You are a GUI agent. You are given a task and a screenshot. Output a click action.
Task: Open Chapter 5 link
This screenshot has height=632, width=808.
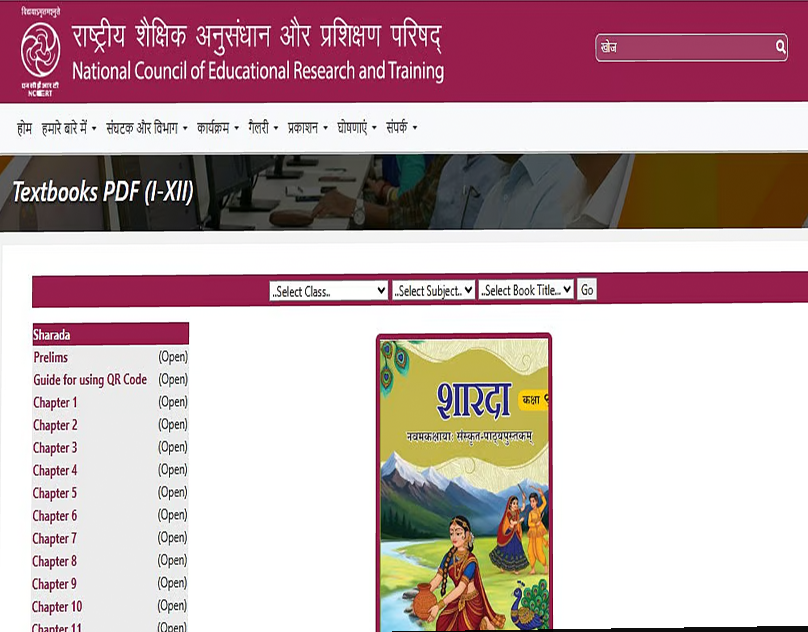click(55, 493)
